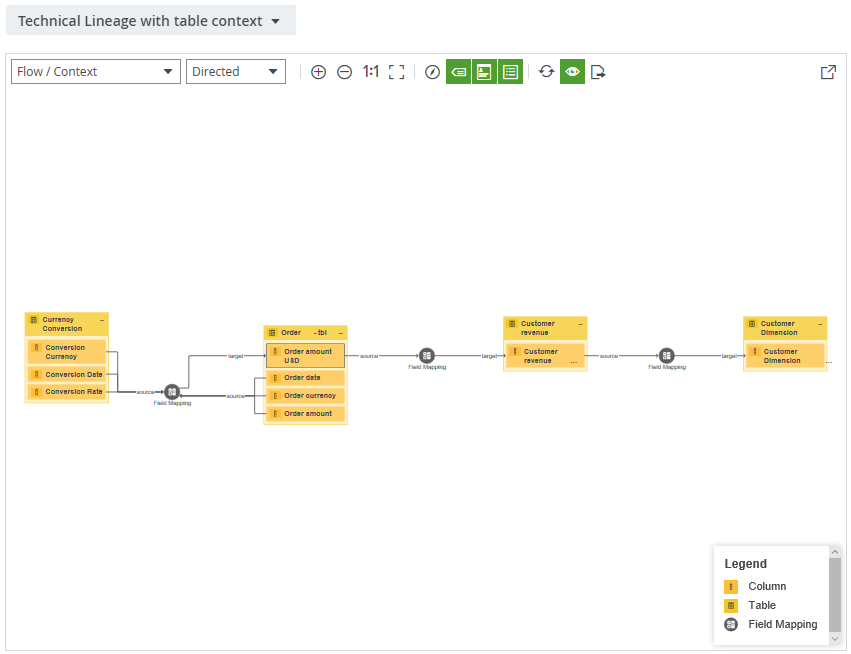The width and height of the screenshot is (851, 654).
Task: Open Technical Lineage with table context menu
Action: click(150, 21)
